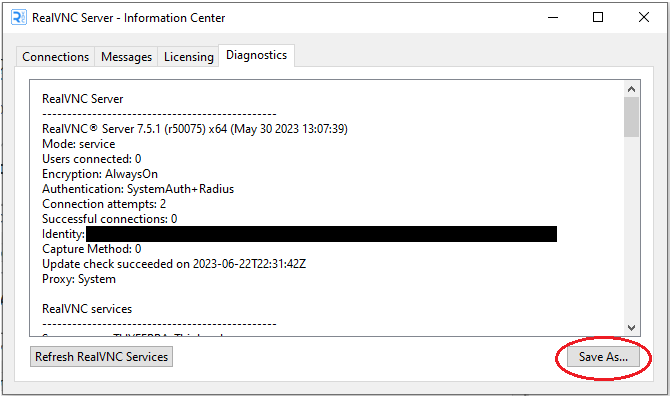Click the RealVNC logo in title bar

[18, 18]
